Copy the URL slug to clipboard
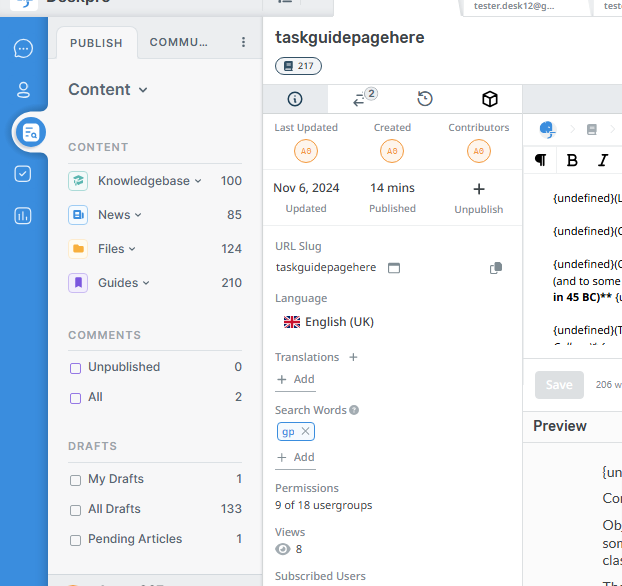Image resolution: width=622 pixels, height=586 pixels. point(496,268)
